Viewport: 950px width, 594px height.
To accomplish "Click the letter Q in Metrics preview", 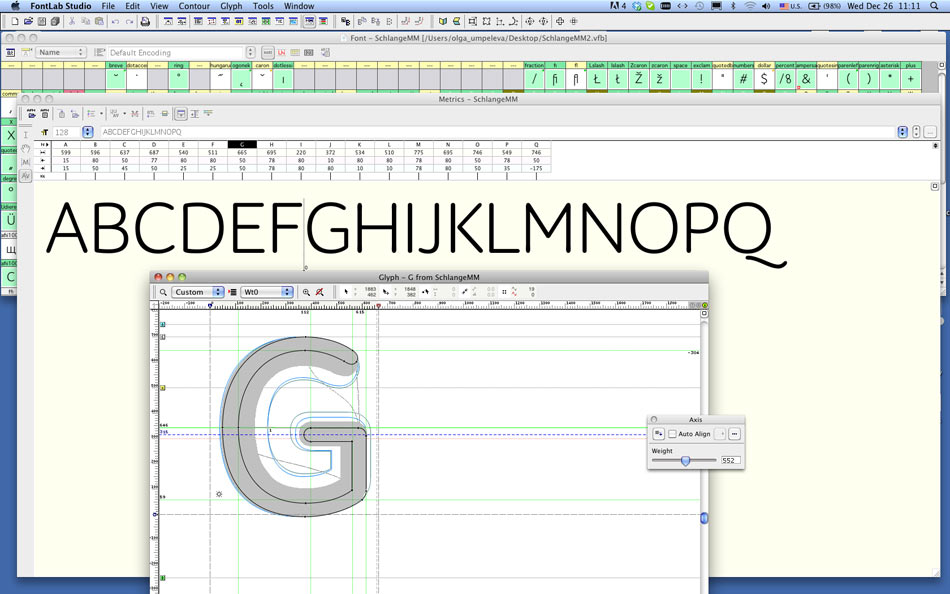I will tap(755, 233).
